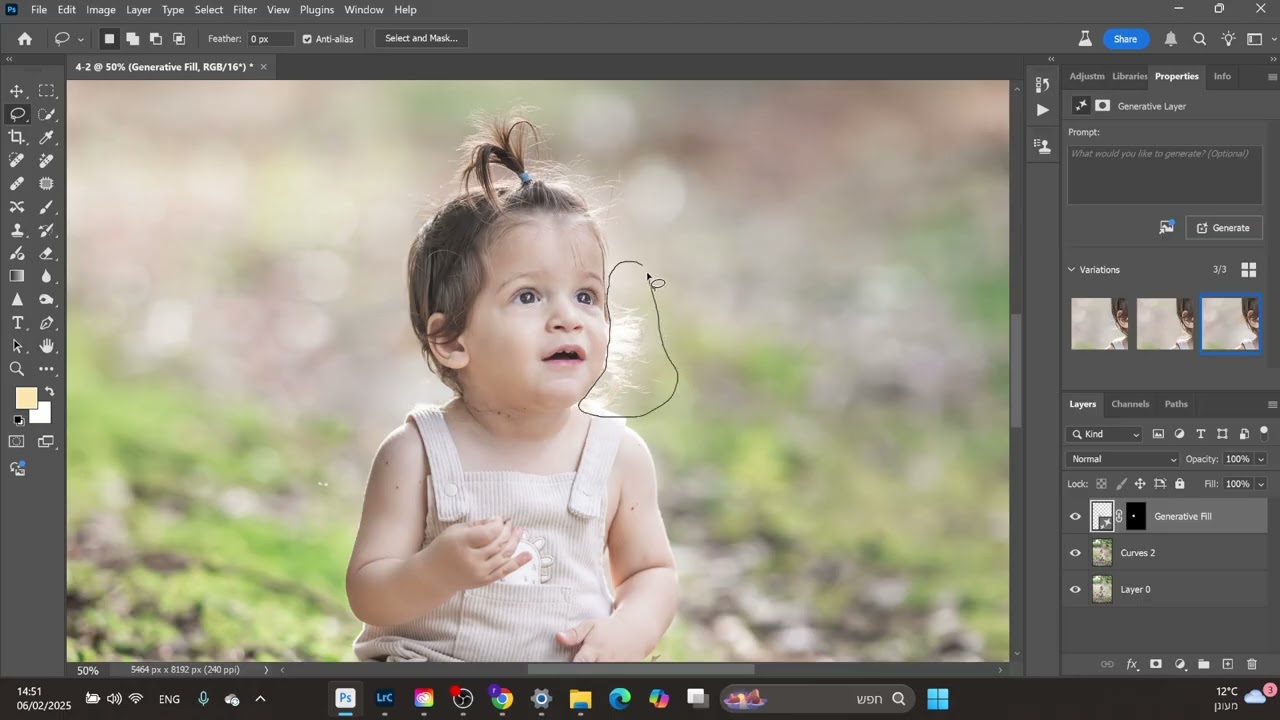1280x720 pixels.
Task: Swap foreground and background colors
Action: pos(50,391)
